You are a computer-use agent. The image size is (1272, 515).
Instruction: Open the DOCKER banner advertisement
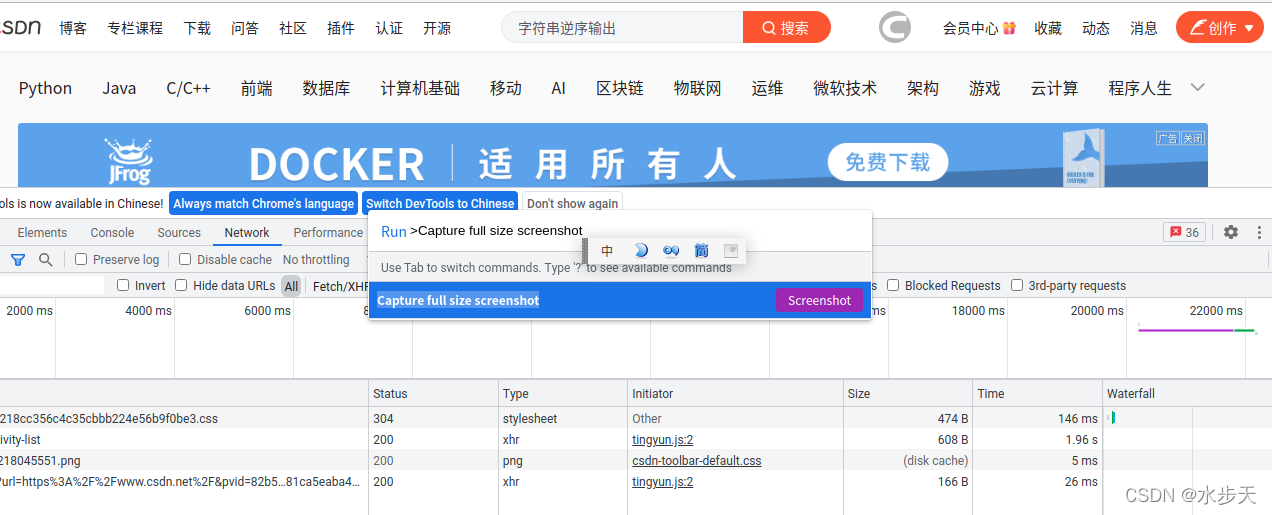(x=612, y=155)
